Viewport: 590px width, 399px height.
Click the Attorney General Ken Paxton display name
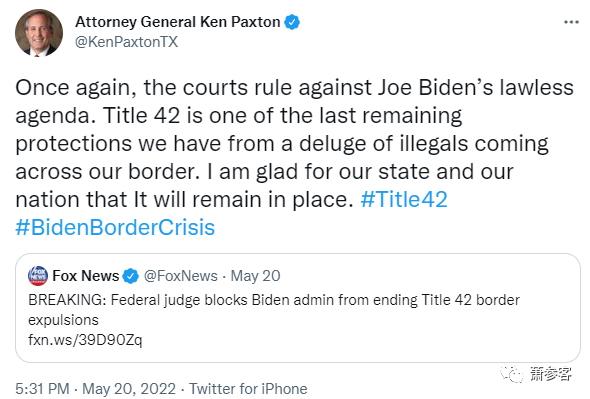(178, 22)
